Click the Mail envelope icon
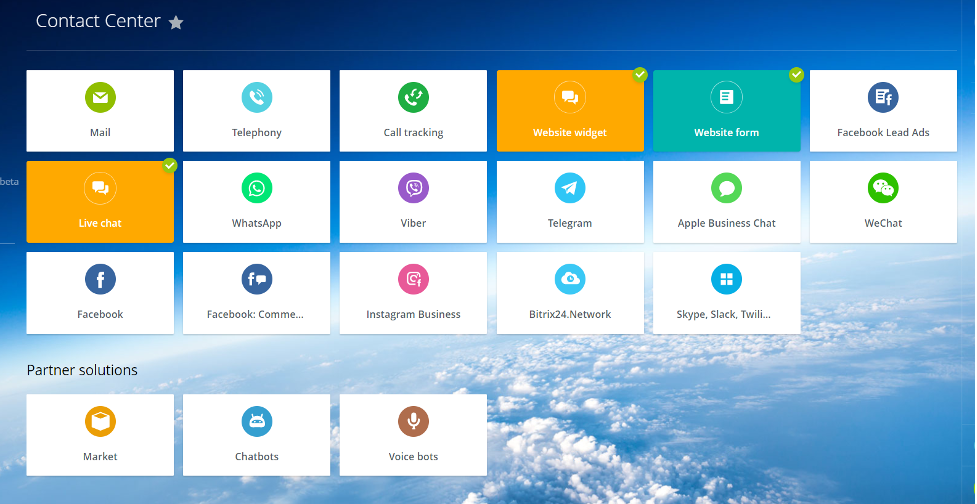This screenshot has width=977, height=504. point(100,97)
